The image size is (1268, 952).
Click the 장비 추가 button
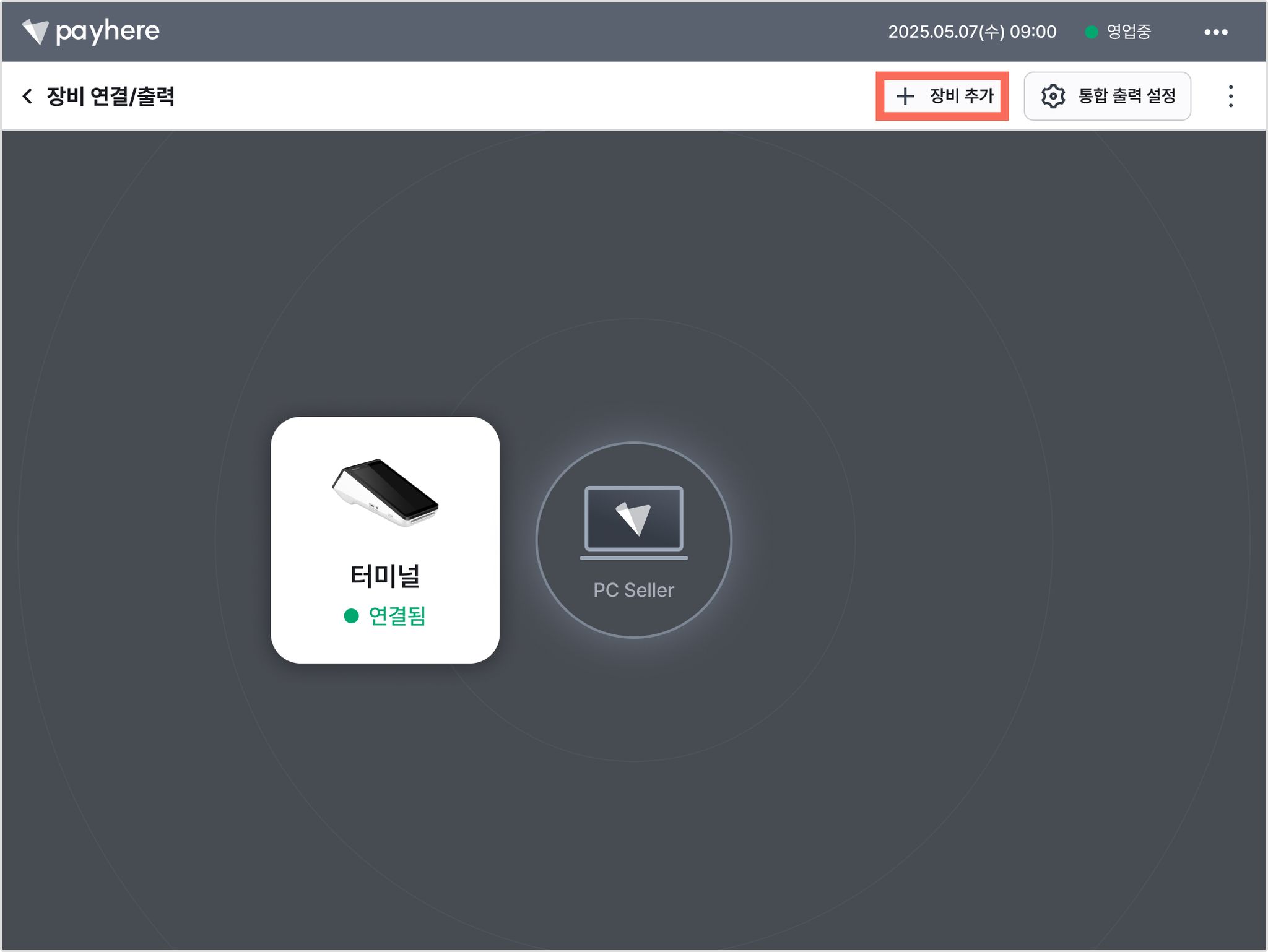tap(942, 96)
